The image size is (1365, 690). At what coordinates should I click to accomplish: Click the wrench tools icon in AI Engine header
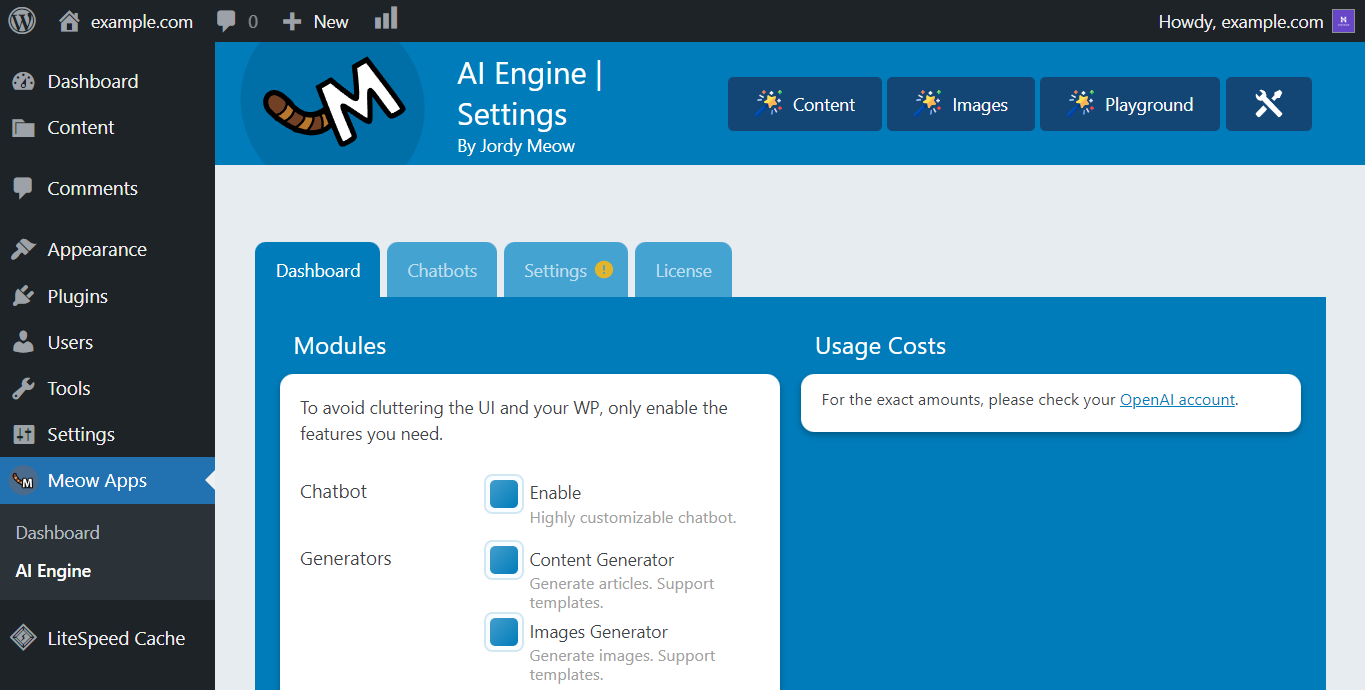[x=1268, y=103]
